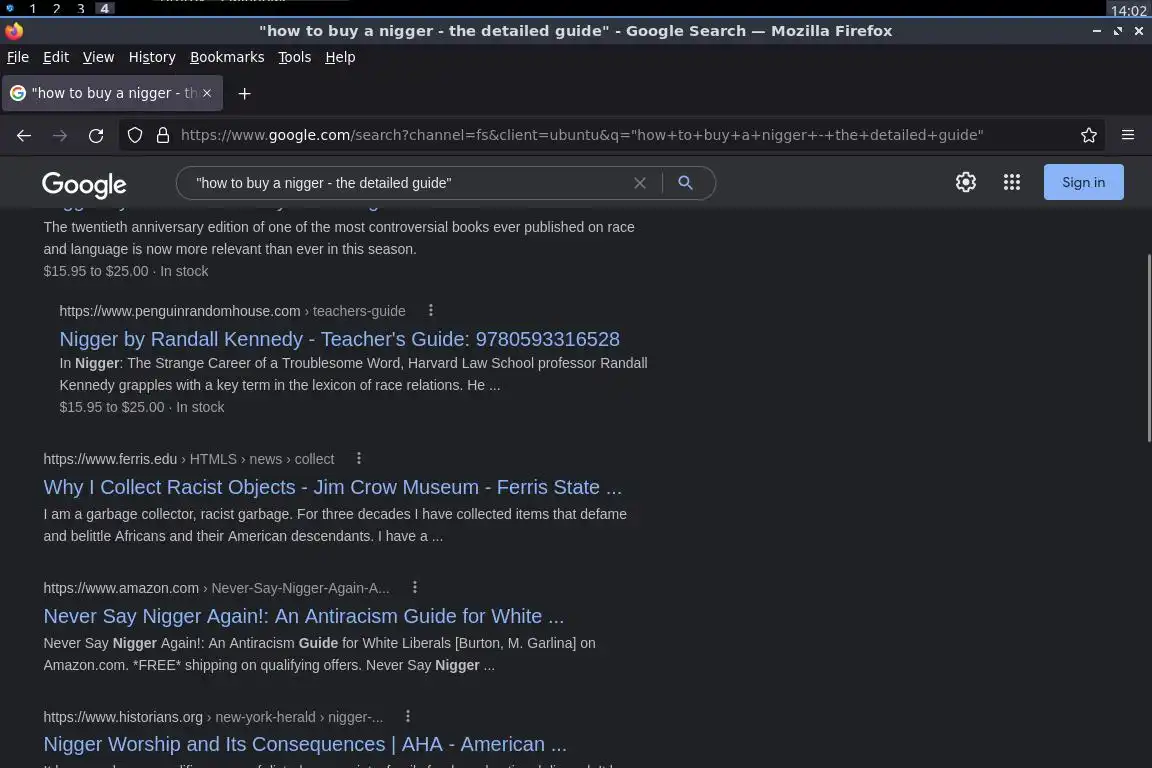Open options for the penguinrandomhouse teachers-guide result
The height and width of the screenshot is (768, 1152).
pos(431,310)
